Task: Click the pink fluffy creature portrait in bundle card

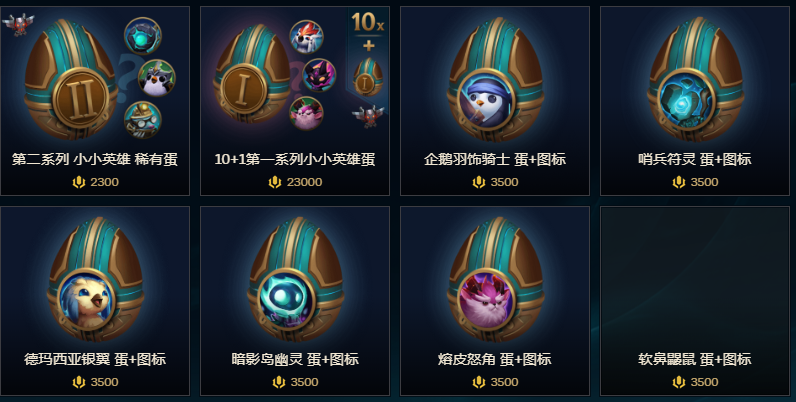Action: (306, 113)
